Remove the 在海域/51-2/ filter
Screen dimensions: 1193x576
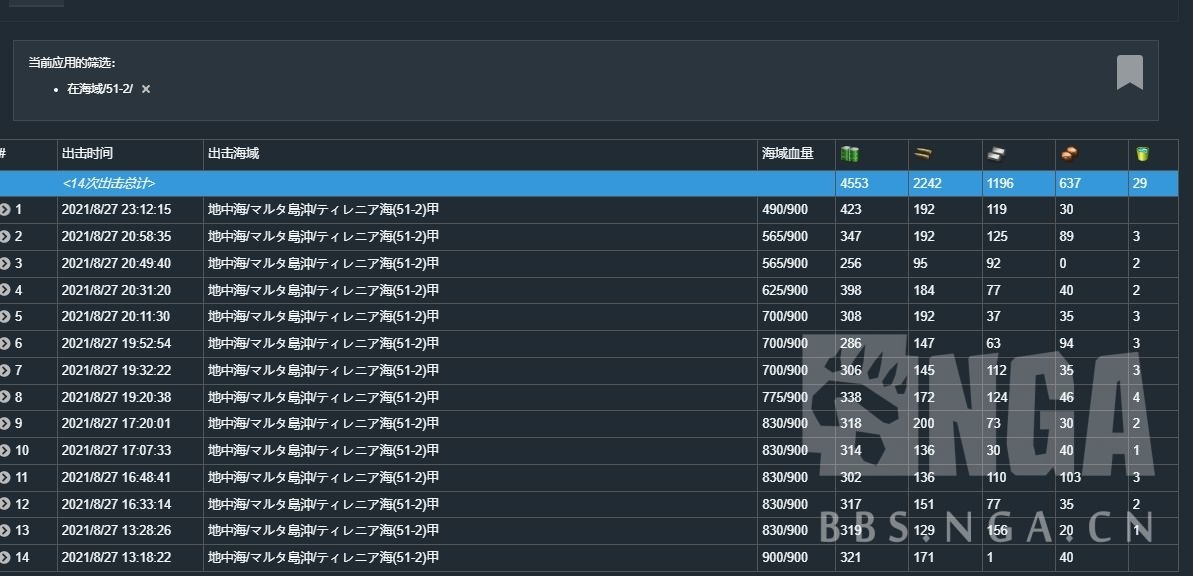tap(146, 89)
